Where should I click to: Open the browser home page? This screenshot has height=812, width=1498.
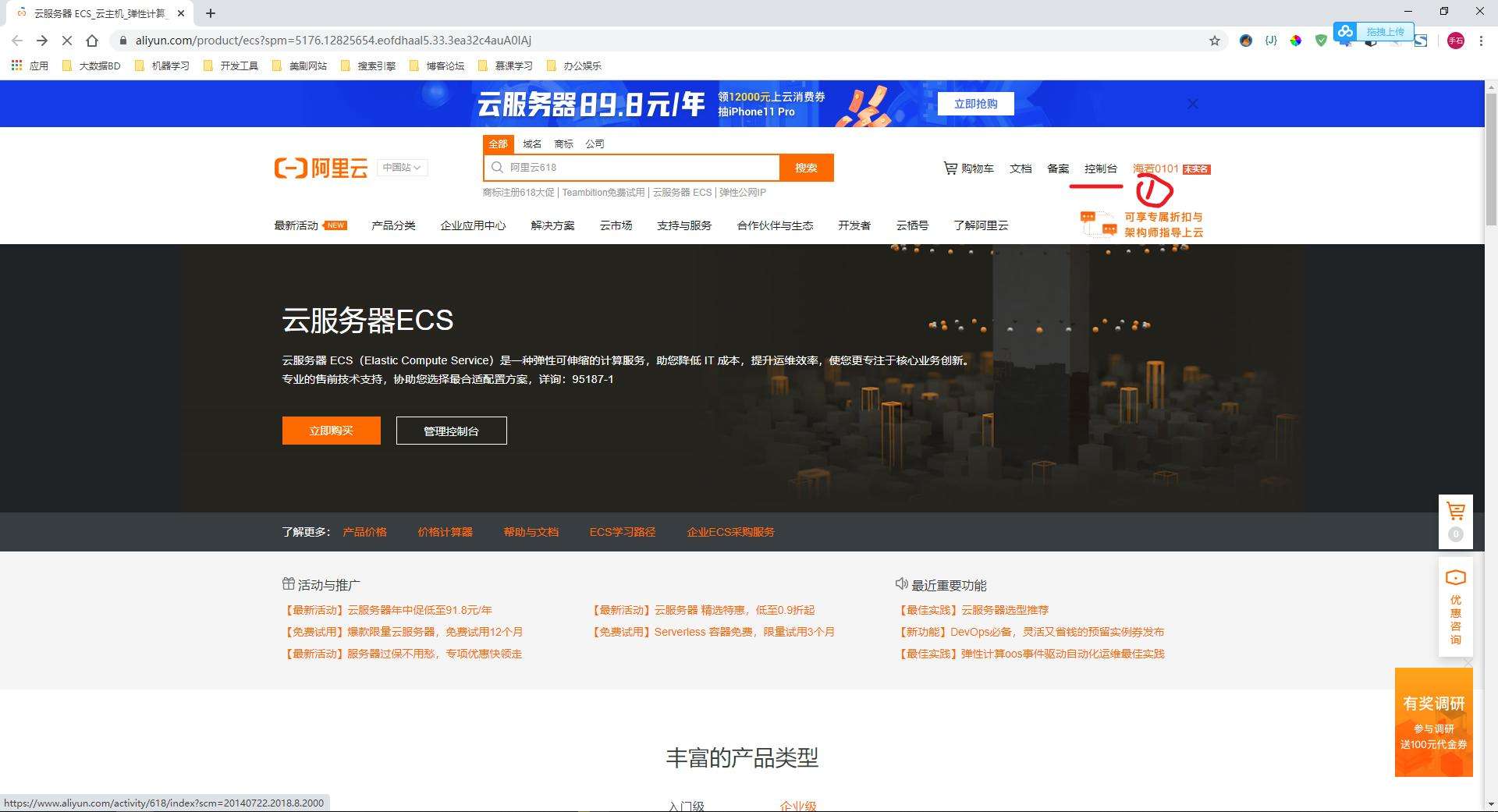[92, 41]
